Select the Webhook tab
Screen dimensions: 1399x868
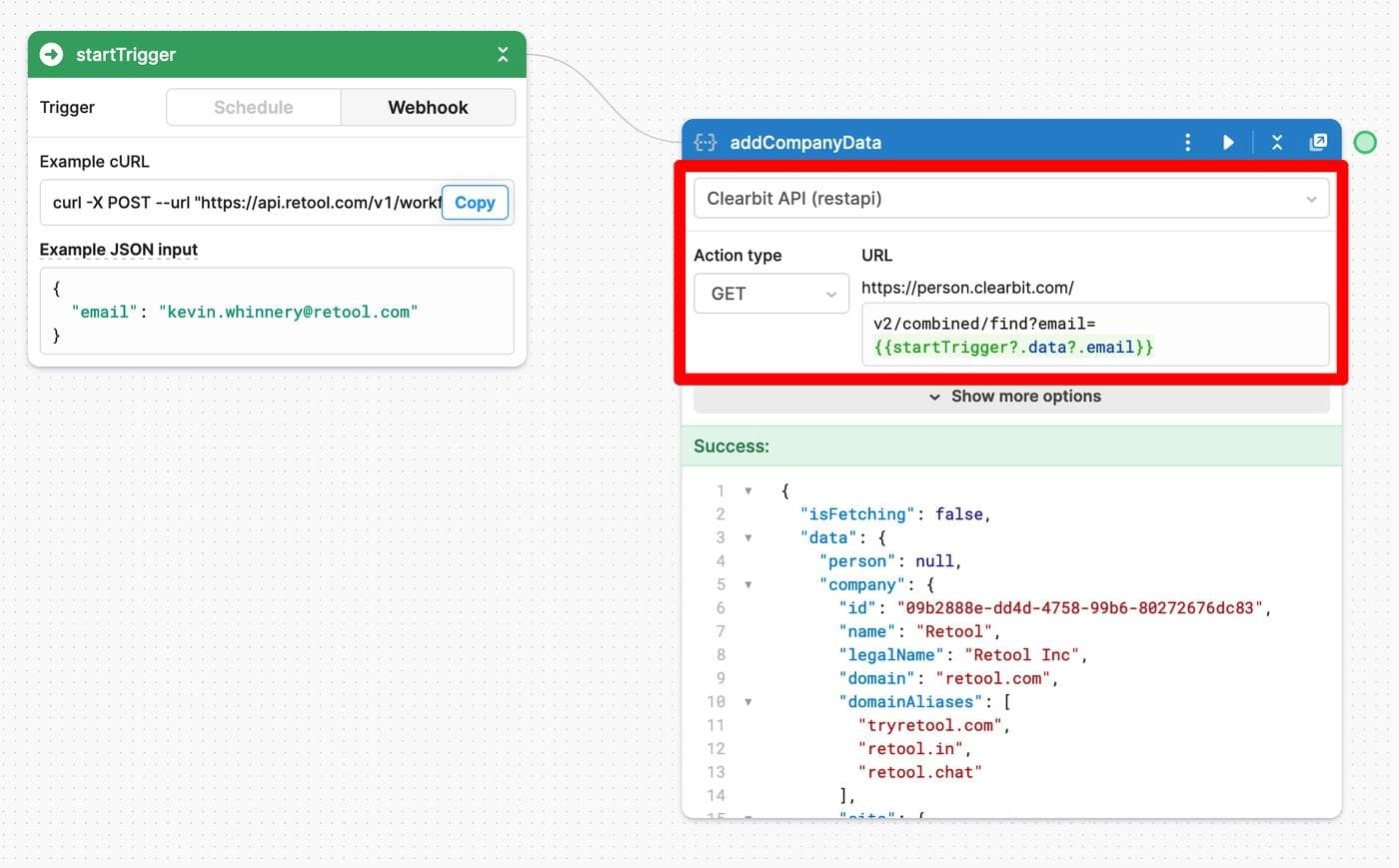point(427,107)
